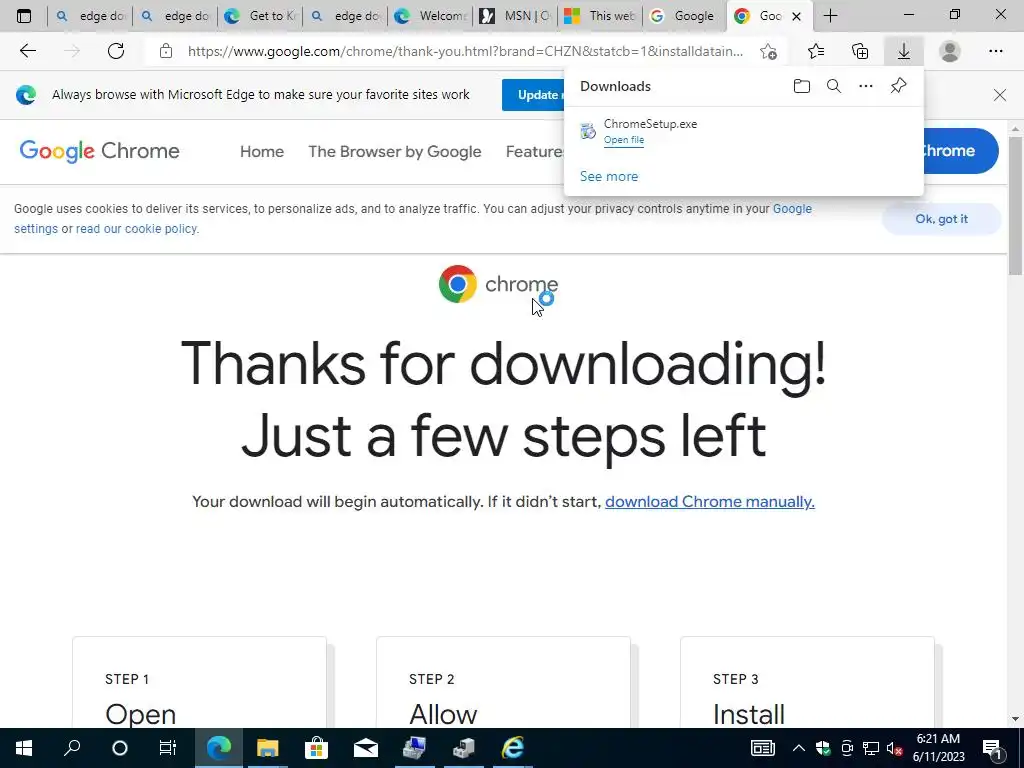Click the centered chrome logo
Viewport: 1024px width, 768px height.
click(498, 284)
